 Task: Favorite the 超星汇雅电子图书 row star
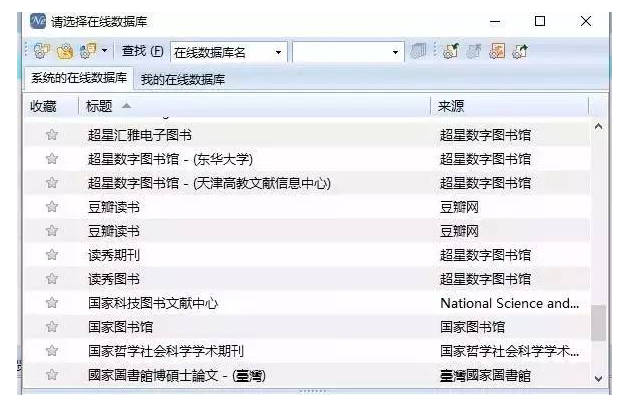coord(52,135)
